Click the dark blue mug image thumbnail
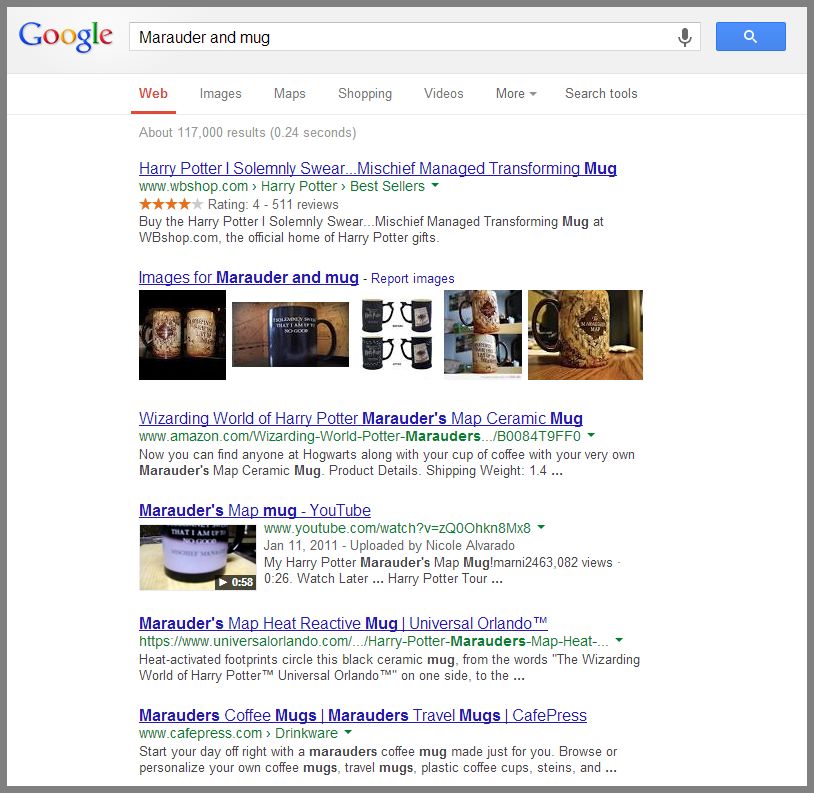Image resolution: width=814 pixels, height=793 pixels. coord(290,334)
